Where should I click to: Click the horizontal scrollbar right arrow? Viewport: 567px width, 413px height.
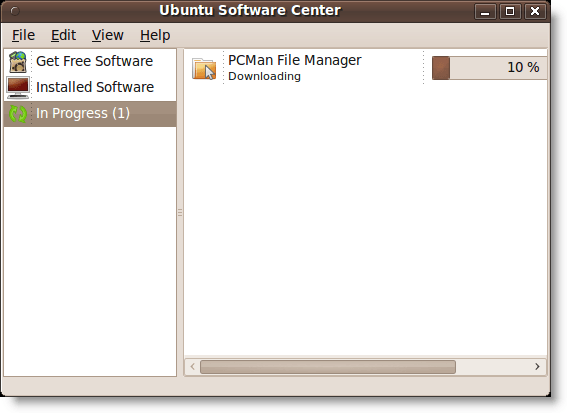pyautogui.click(x=537, y=367)
